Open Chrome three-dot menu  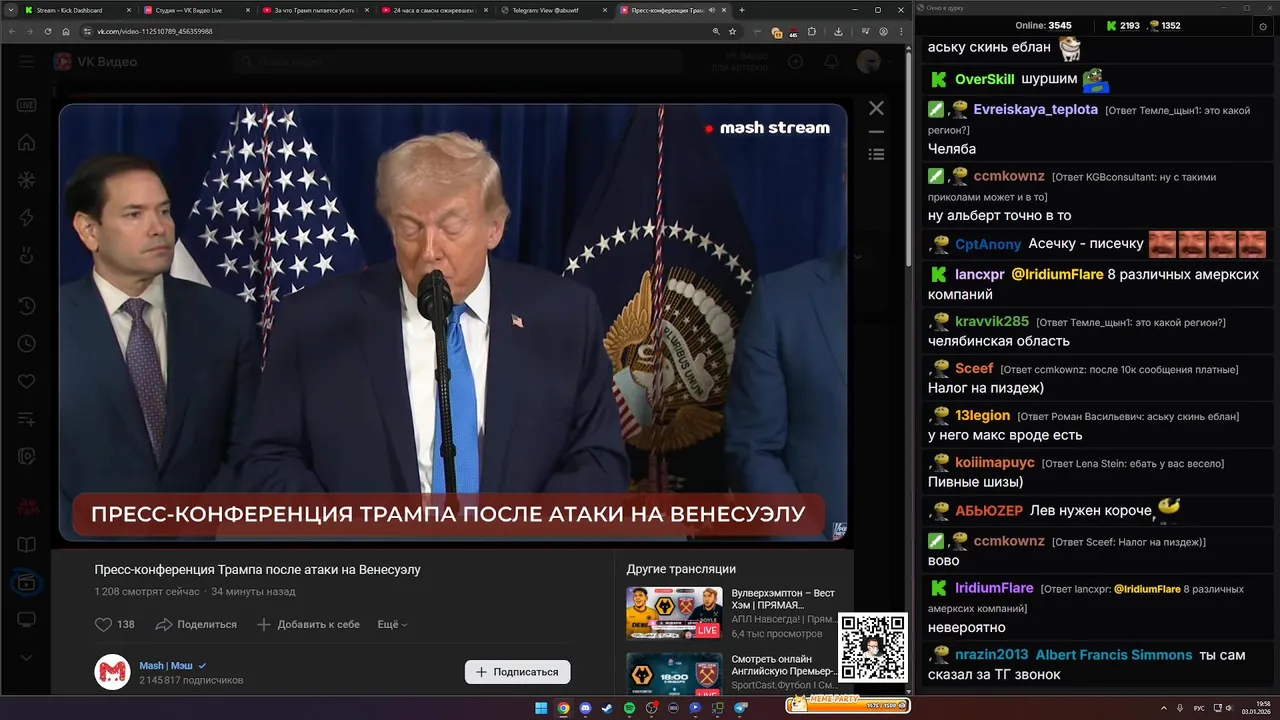tap(900, 31)
